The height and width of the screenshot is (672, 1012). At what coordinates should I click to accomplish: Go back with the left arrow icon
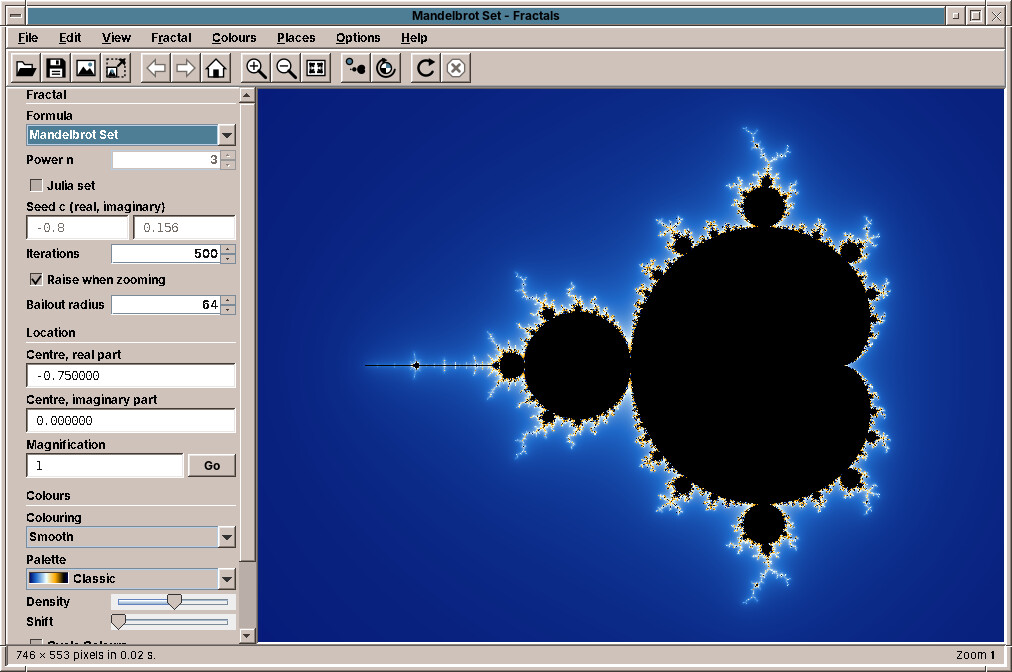pos(156,68)
